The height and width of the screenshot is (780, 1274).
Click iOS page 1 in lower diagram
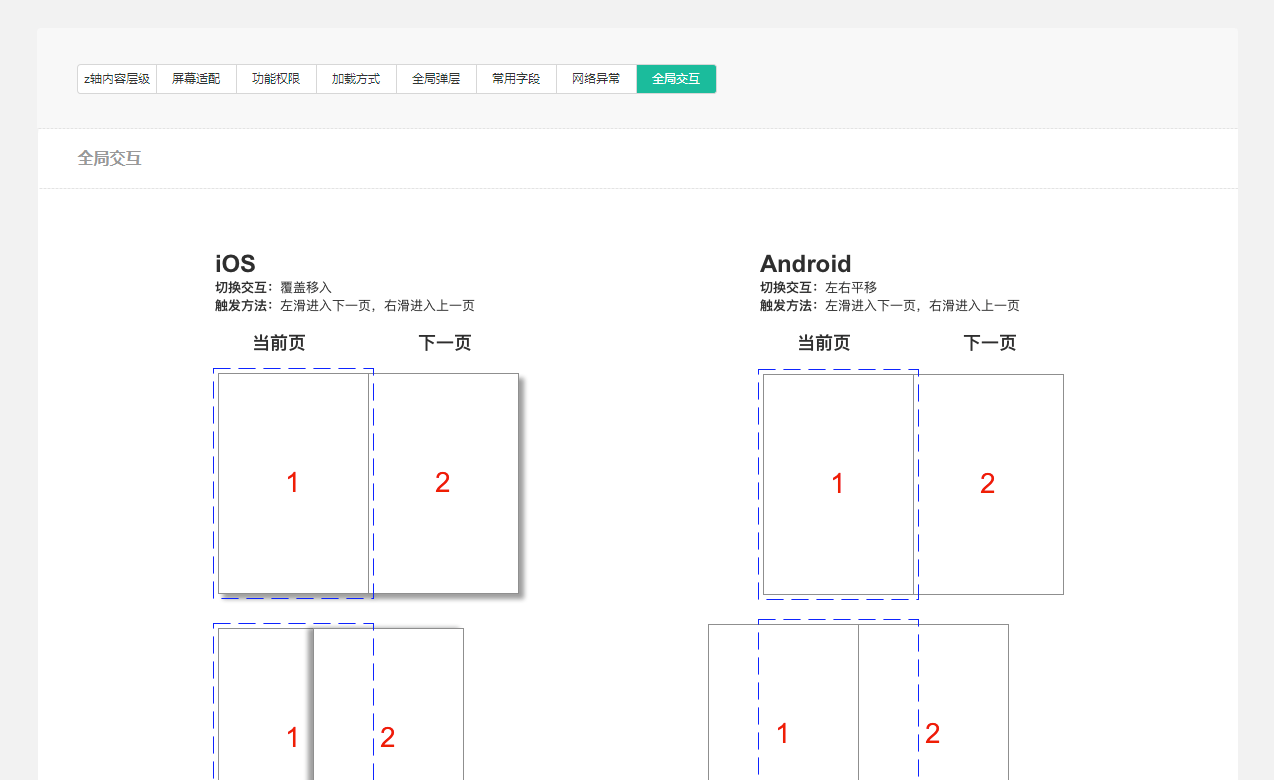coord(266,704)
